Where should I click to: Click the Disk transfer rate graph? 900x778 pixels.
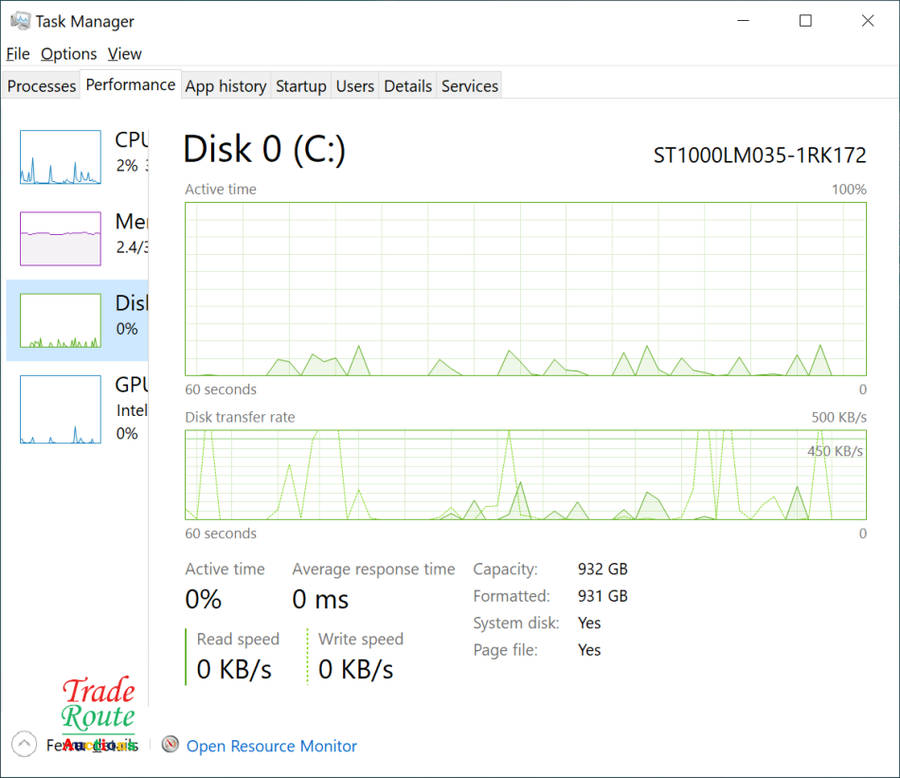525,475
